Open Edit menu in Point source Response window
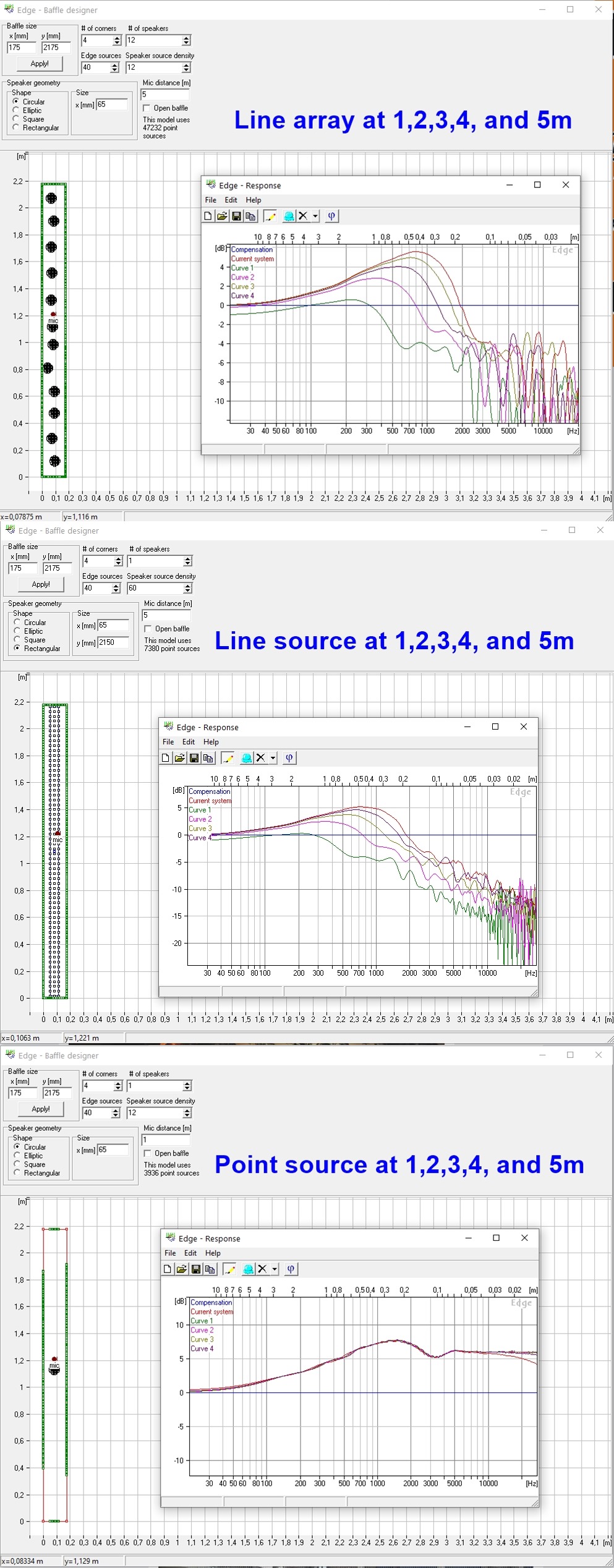Screen dimensions: 614x1568 point(190,1253)
